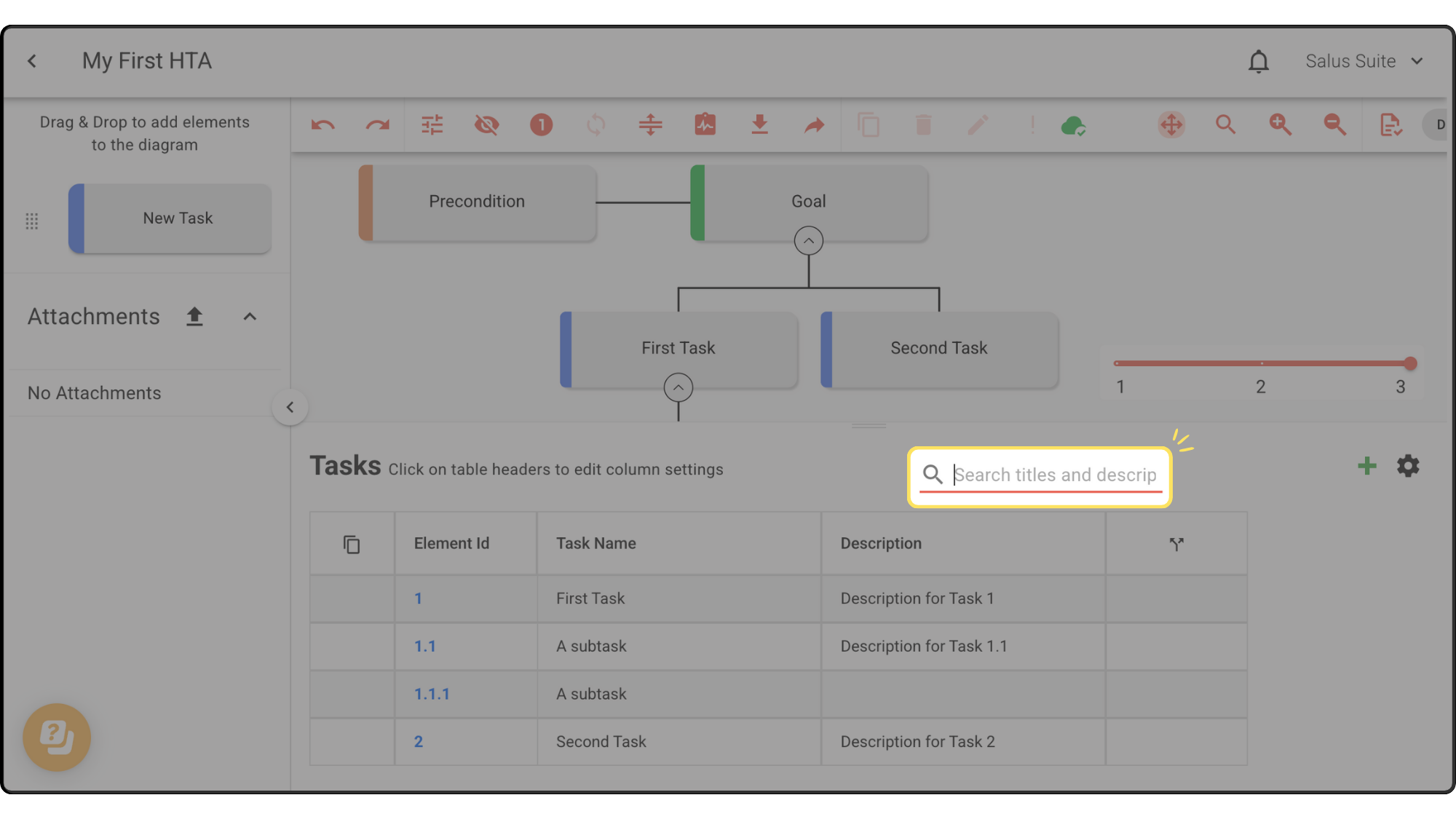Open Tasks table settings gear

pyautogui.click(x=1408, y=466)
